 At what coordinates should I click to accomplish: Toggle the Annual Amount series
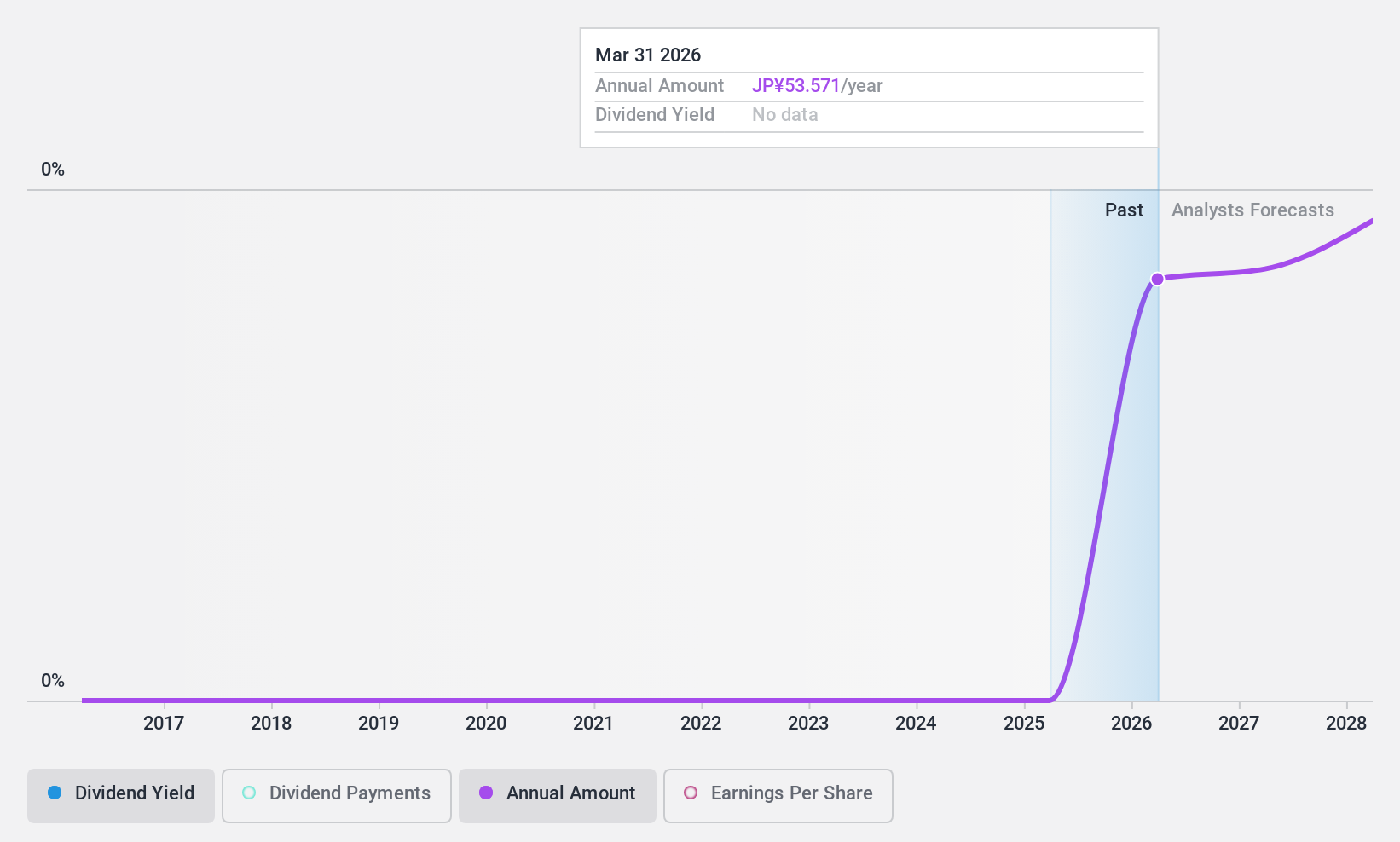(x=557, y=795)
